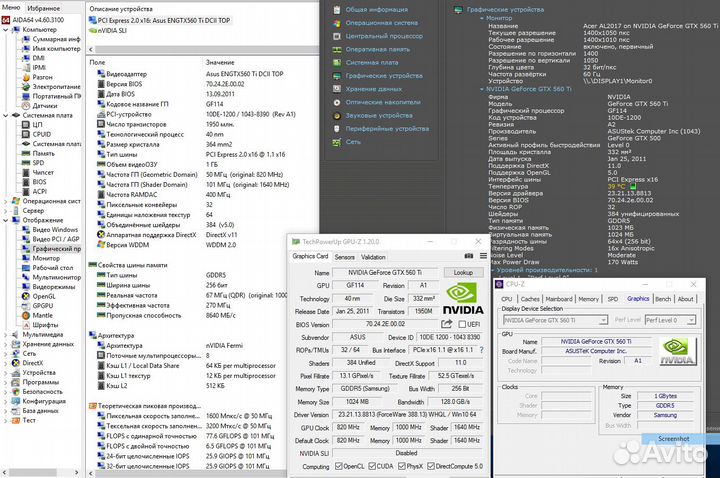Click the BIOS share/export icon in GPU-Z
Image resolution: width=720 pixels, height=478 pixels.
pos(446,324)
